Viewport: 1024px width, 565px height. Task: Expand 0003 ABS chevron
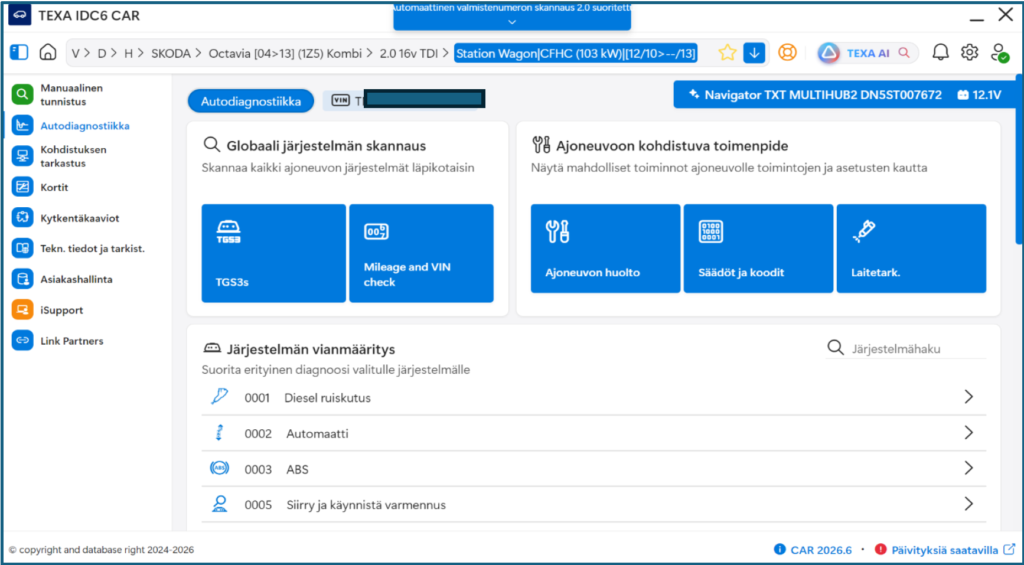tap(968, 468)
